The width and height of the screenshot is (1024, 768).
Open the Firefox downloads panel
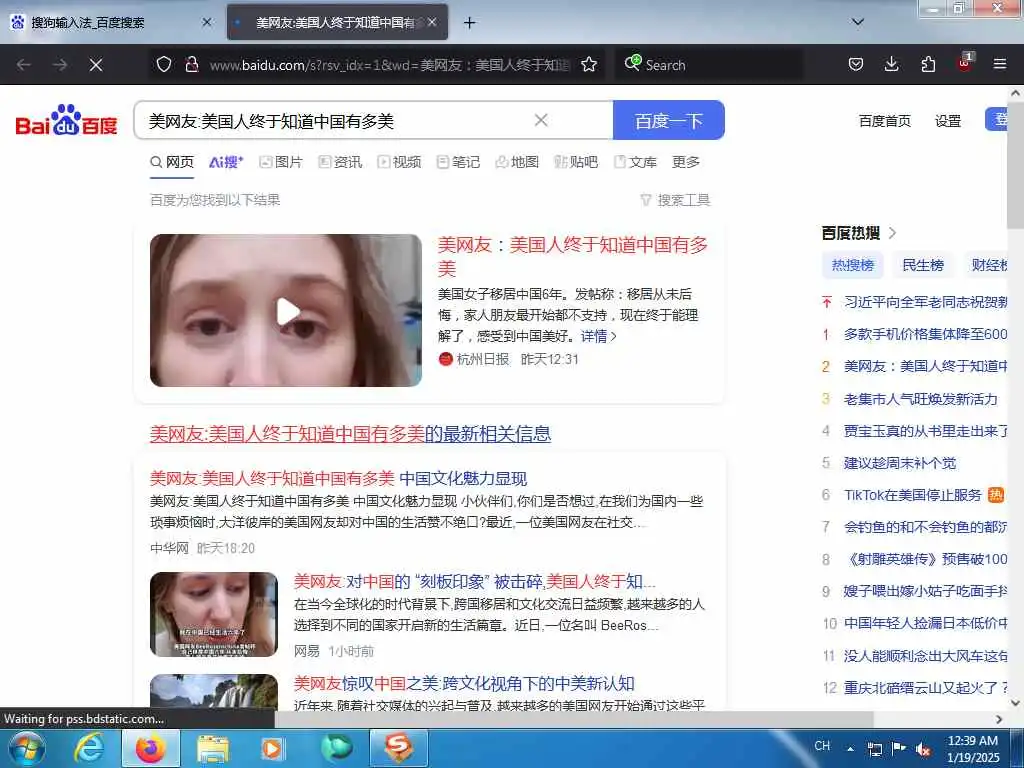891,64
